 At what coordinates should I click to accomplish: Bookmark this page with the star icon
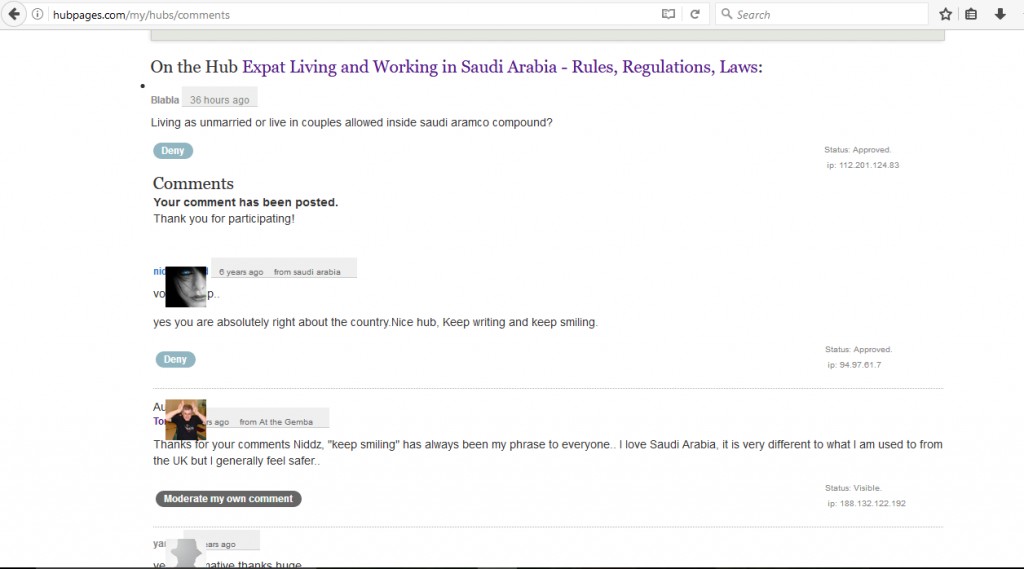(945, 14)
